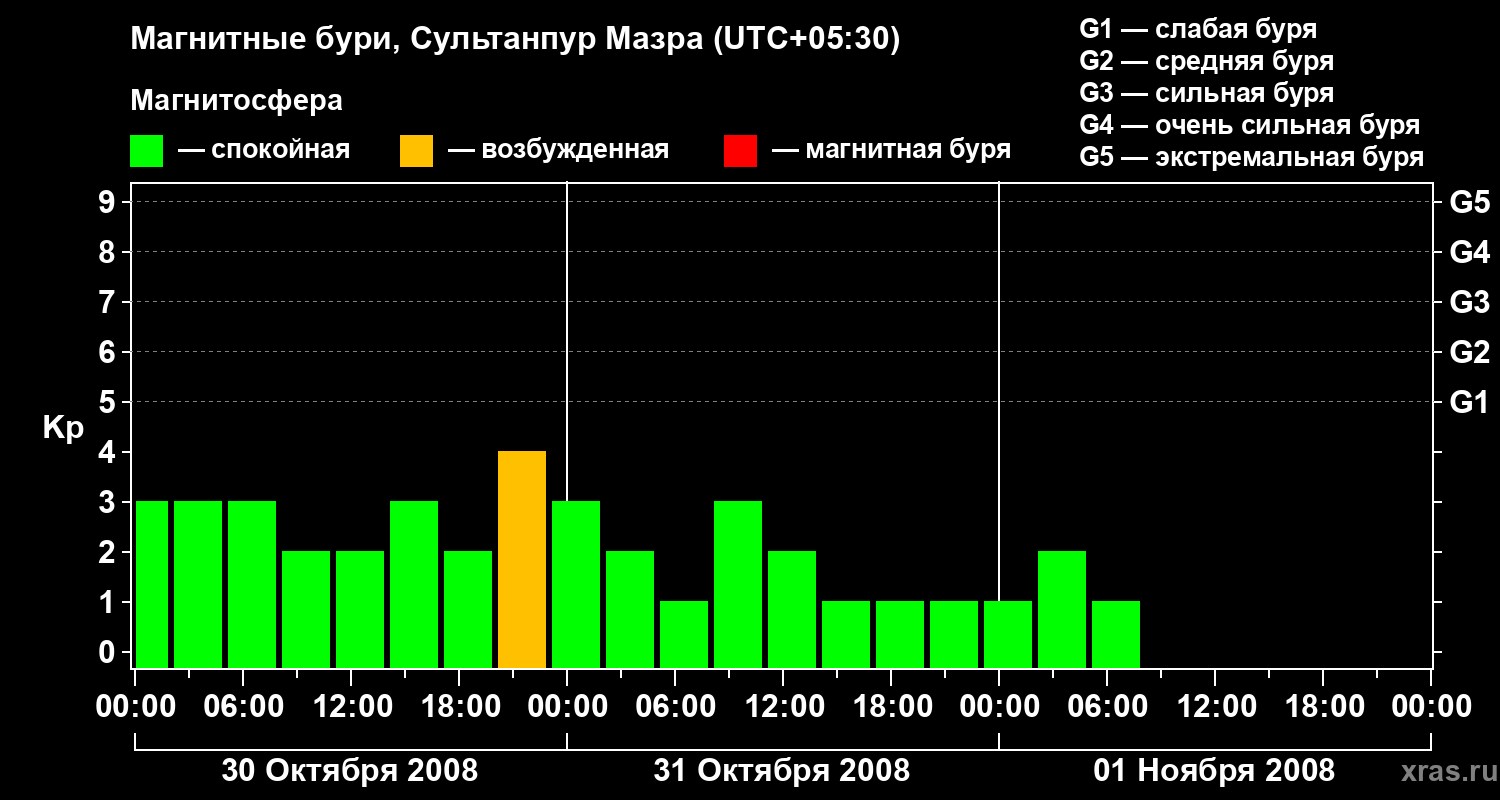This screenshot has height=800, width=1500.
Task: Click the '01 Ноября 2008' date label
Action: coord(1214,770)
